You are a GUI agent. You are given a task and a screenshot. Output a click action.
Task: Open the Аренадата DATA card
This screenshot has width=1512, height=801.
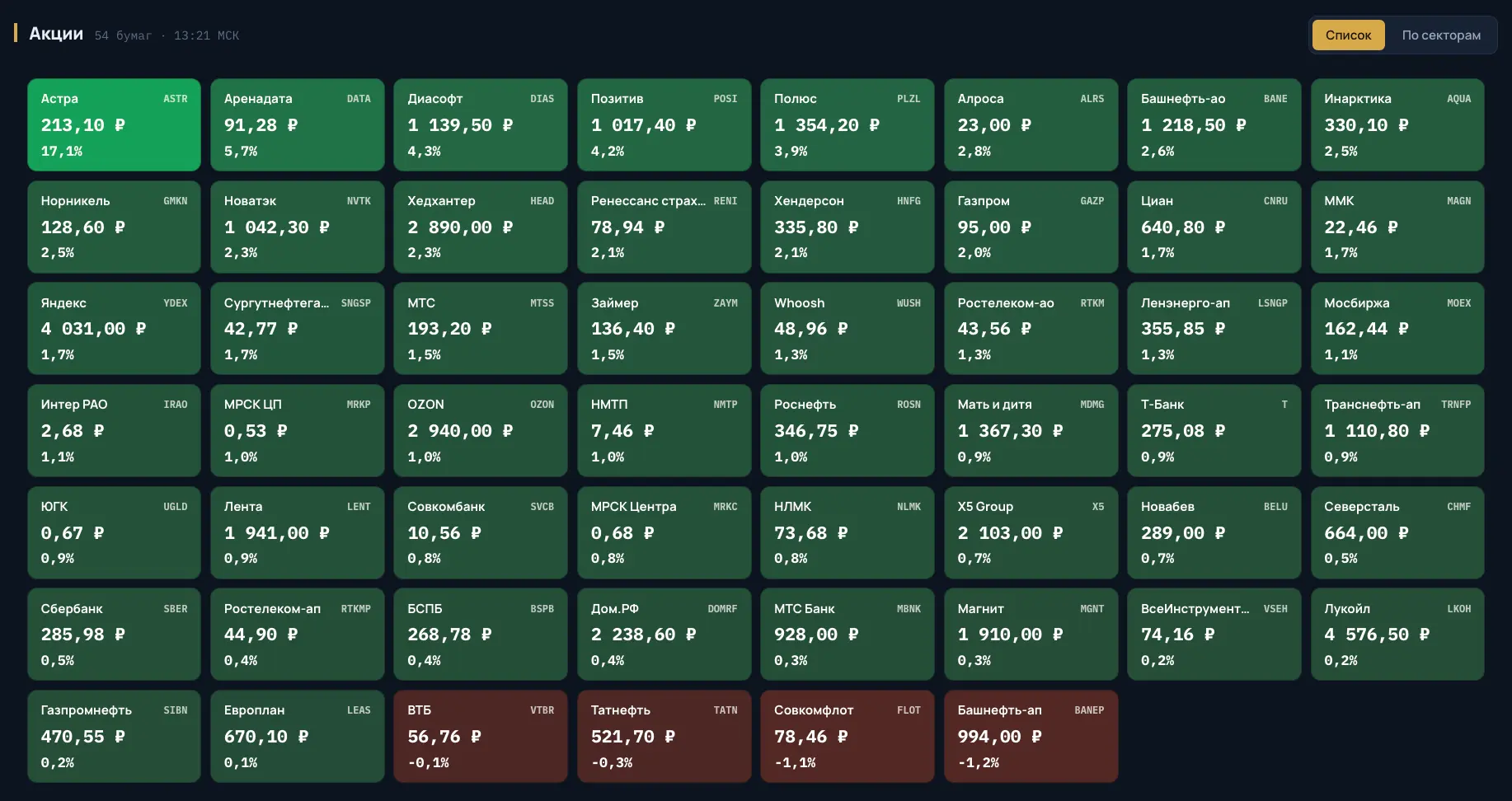298,124
